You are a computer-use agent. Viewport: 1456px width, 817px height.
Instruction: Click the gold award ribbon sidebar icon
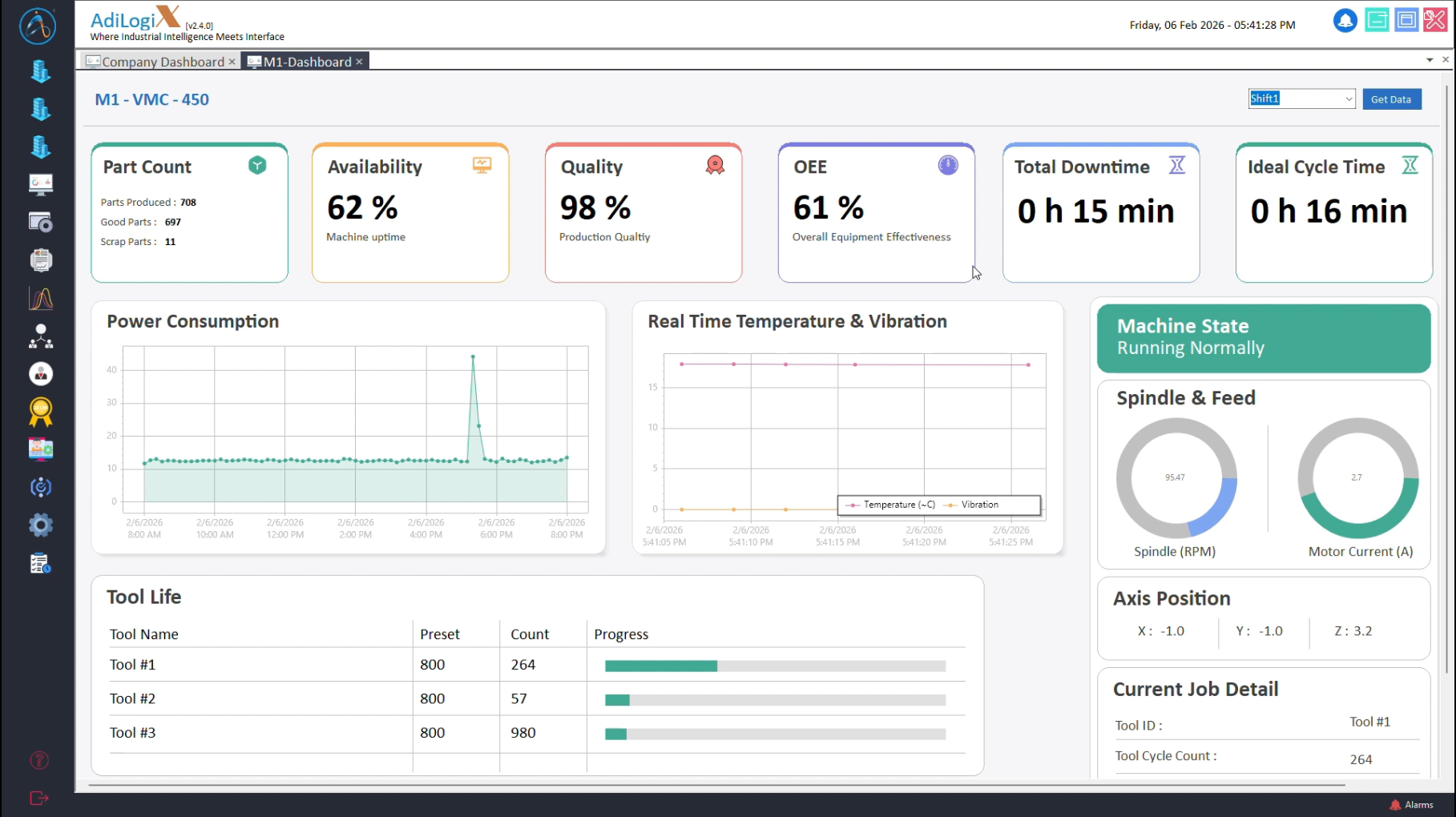tap(41, 412)
